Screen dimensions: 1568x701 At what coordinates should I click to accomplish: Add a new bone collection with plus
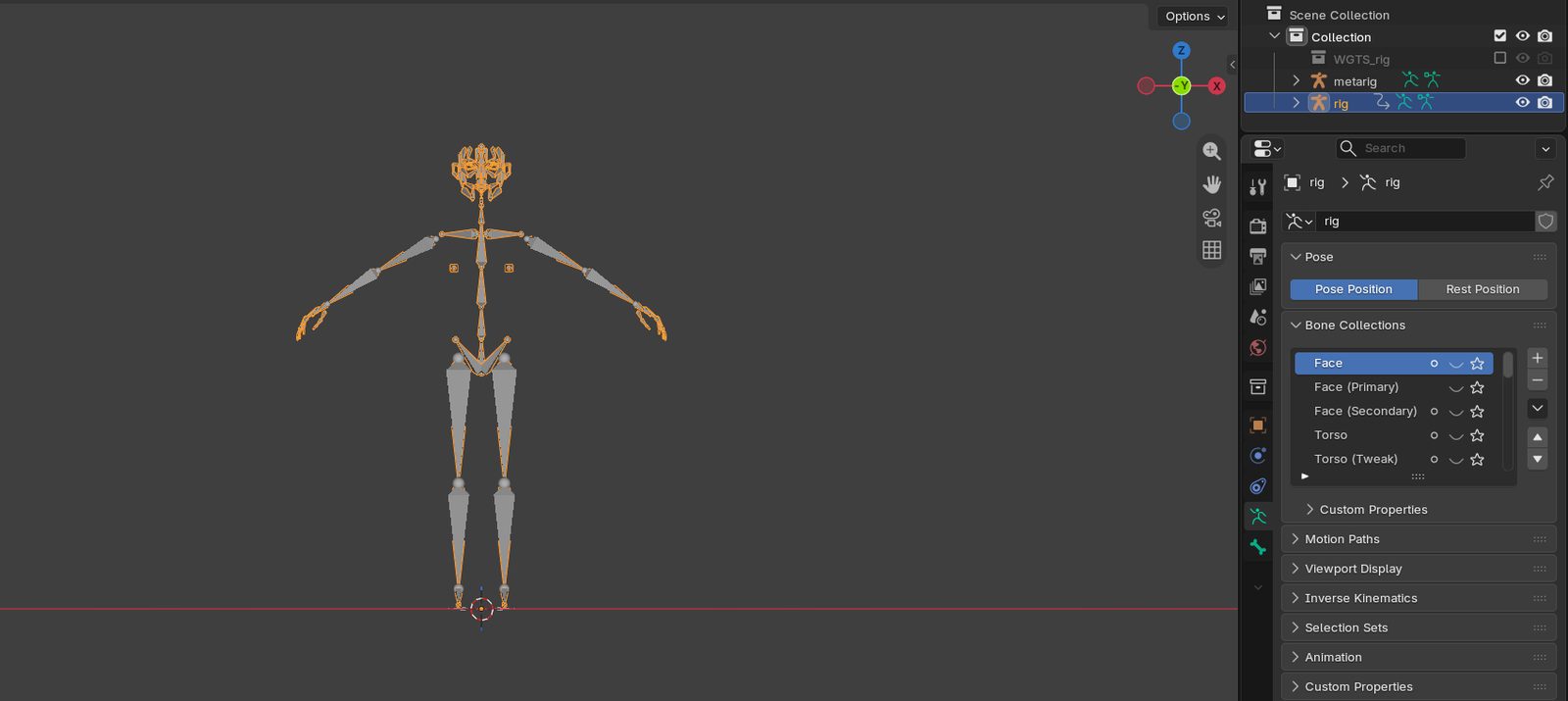1538,358
